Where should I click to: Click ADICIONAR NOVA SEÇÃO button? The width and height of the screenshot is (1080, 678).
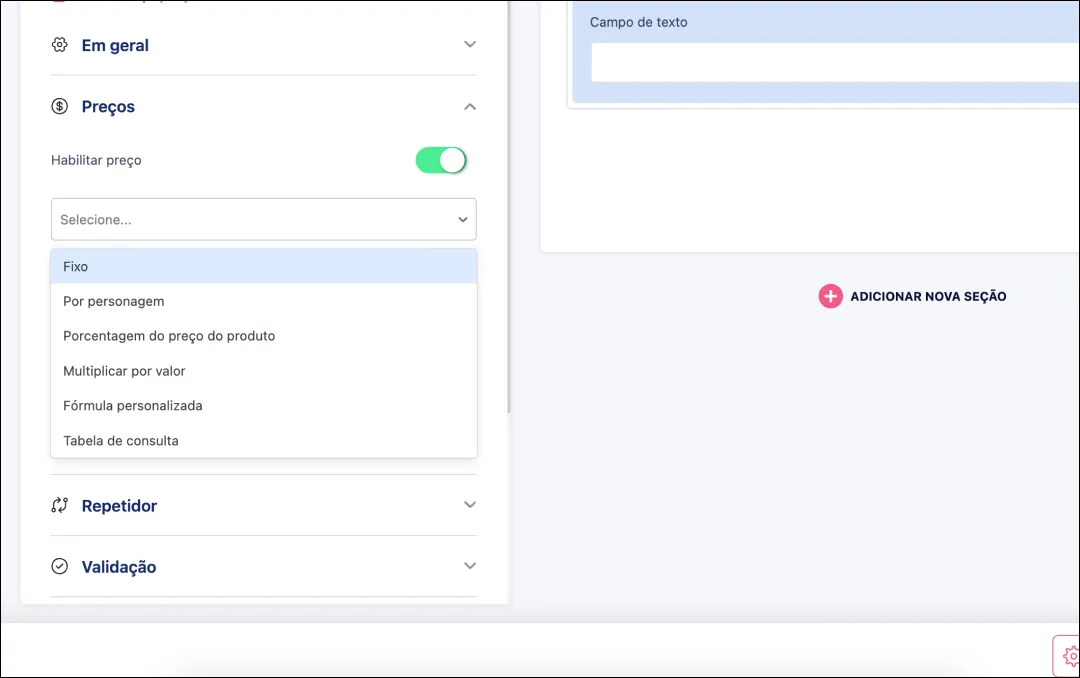pos(927,297)
